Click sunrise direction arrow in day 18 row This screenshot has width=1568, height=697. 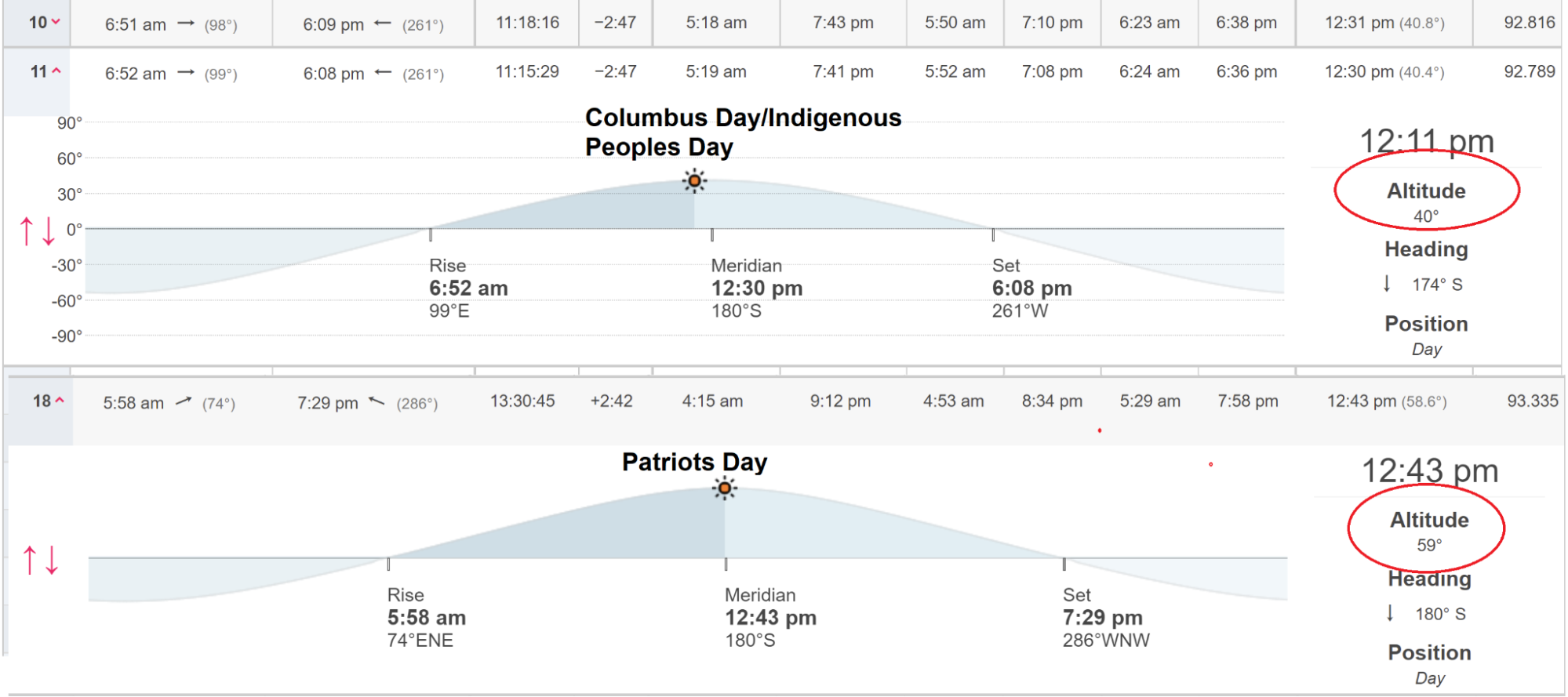pyautogui.click(x=184, y=401)
